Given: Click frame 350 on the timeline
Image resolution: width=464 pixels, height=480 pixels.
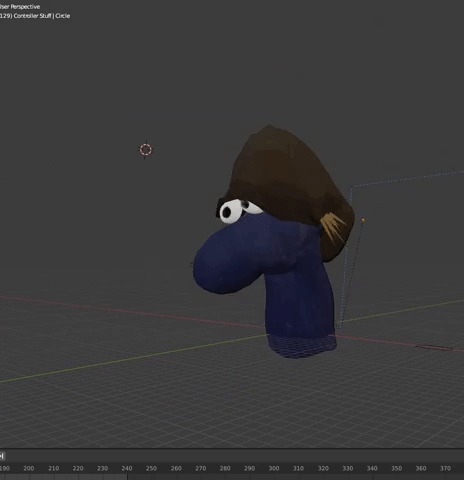Looking at the screenshot, I should [x=396, y=468].
